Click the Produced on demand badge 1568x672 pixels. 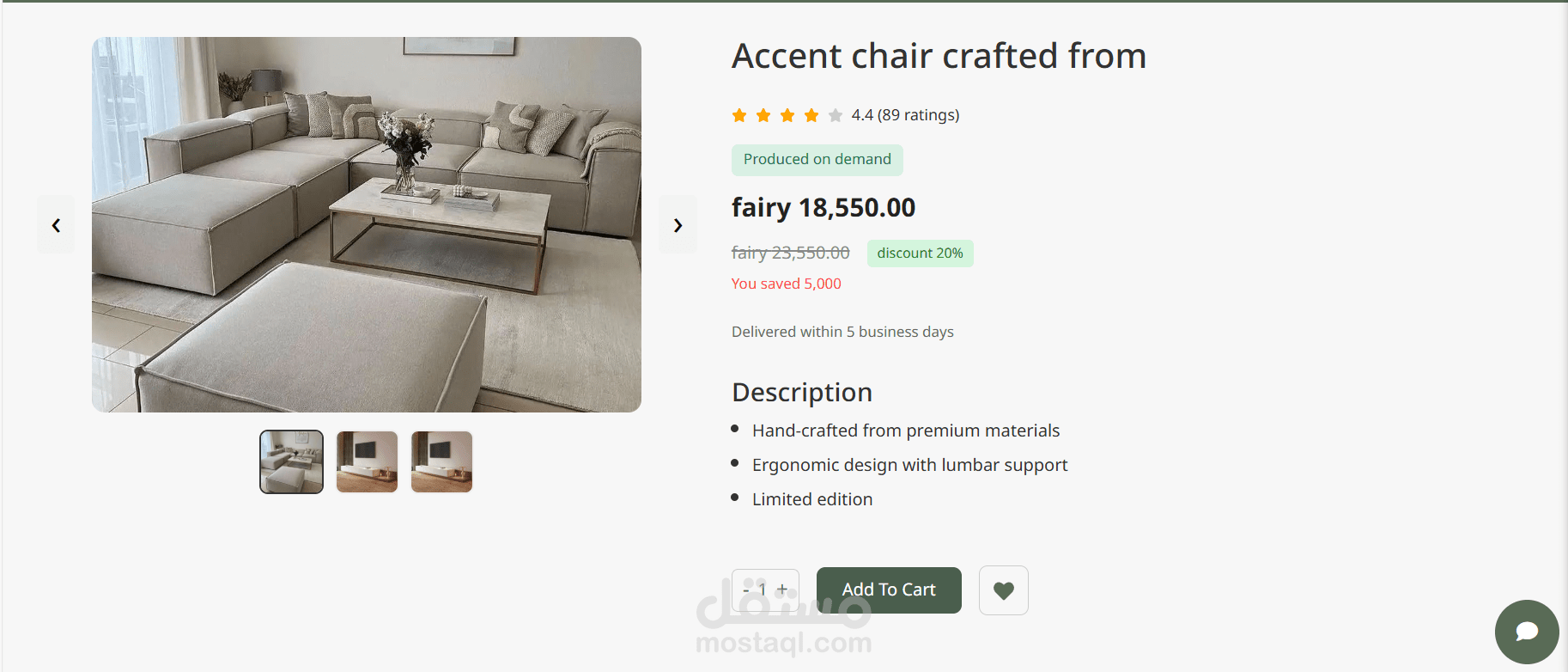pos(817,160)
